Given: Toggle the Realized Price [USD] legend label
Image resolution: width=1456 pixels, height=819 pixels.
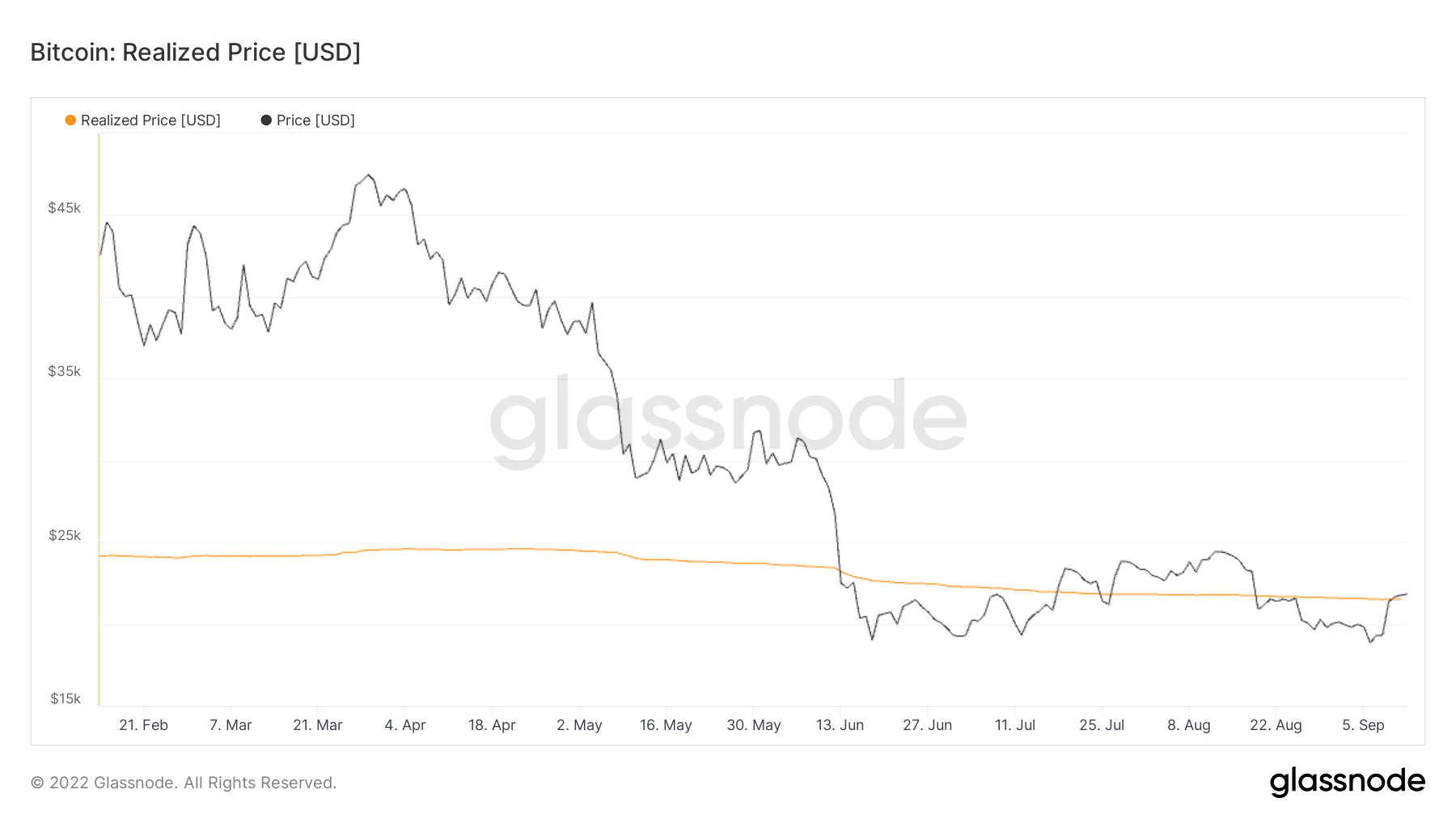Looking at the screenshot, I should coord(150,120).
